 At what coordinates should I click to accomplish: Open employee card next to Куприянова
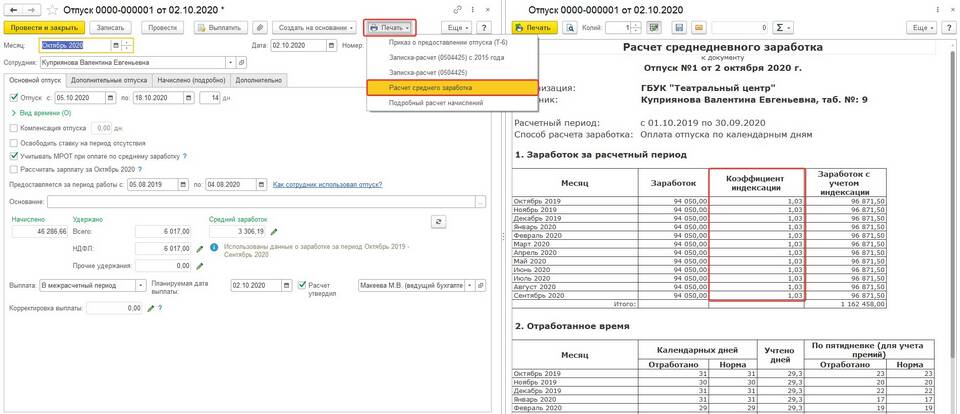(241, 62)
